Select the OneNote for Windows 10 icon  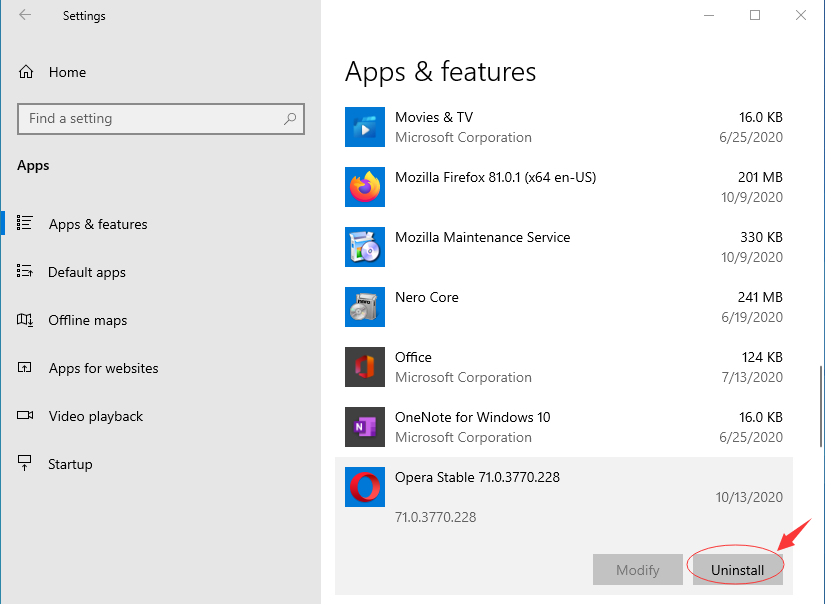coord(365,427)
